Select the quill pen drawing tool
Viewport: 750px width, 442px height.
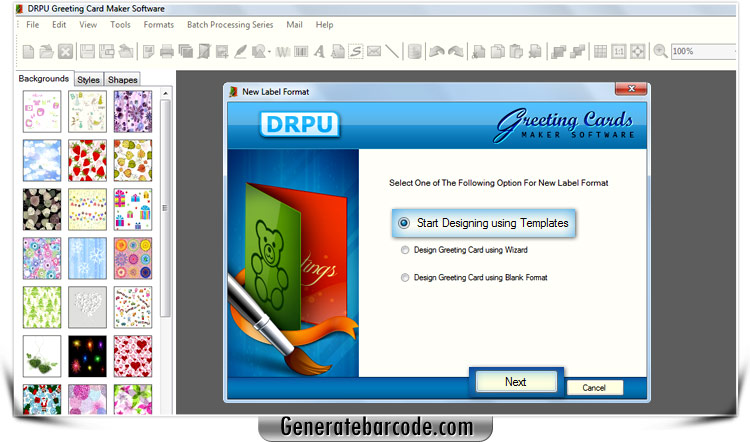pos(240,51)
